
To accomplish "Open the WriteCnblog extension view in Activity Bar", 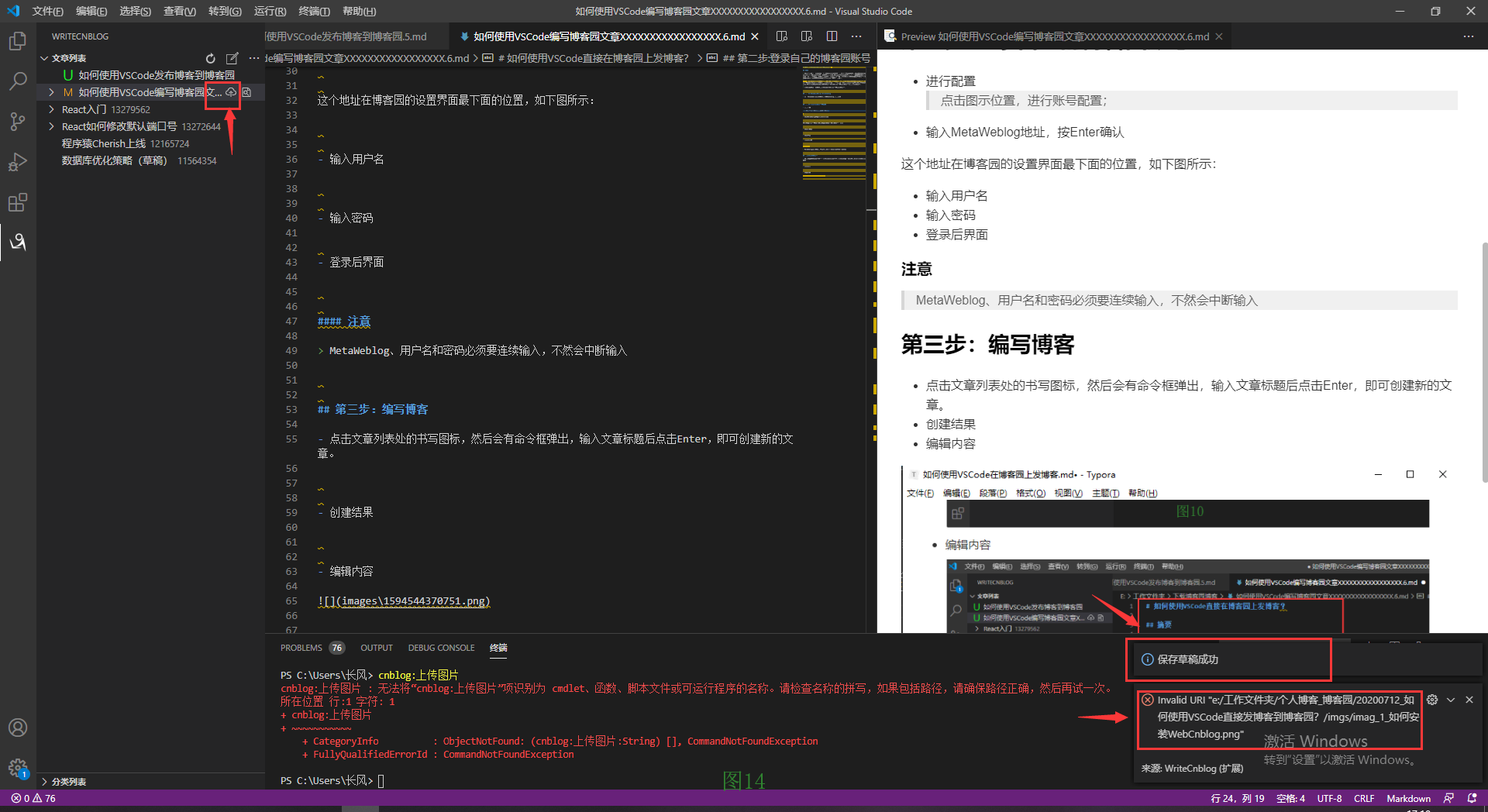I will (x=17, y=243).
